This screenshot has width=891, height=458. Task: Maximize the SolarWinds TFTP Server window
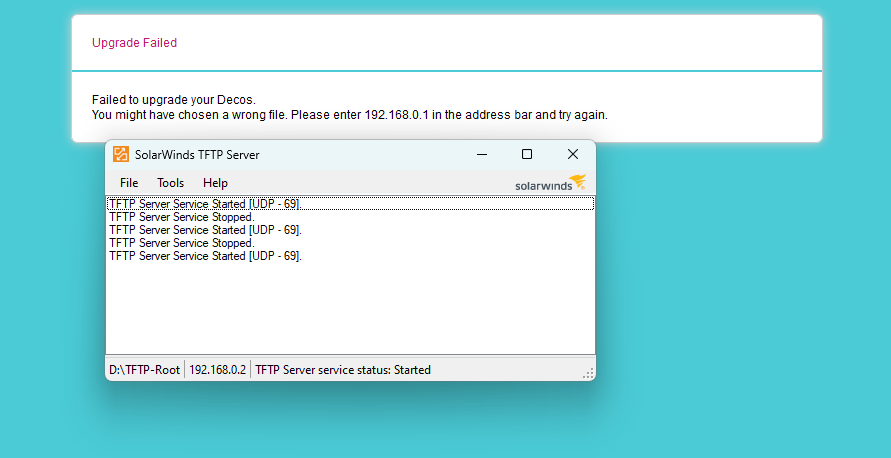tap(527, 155)
